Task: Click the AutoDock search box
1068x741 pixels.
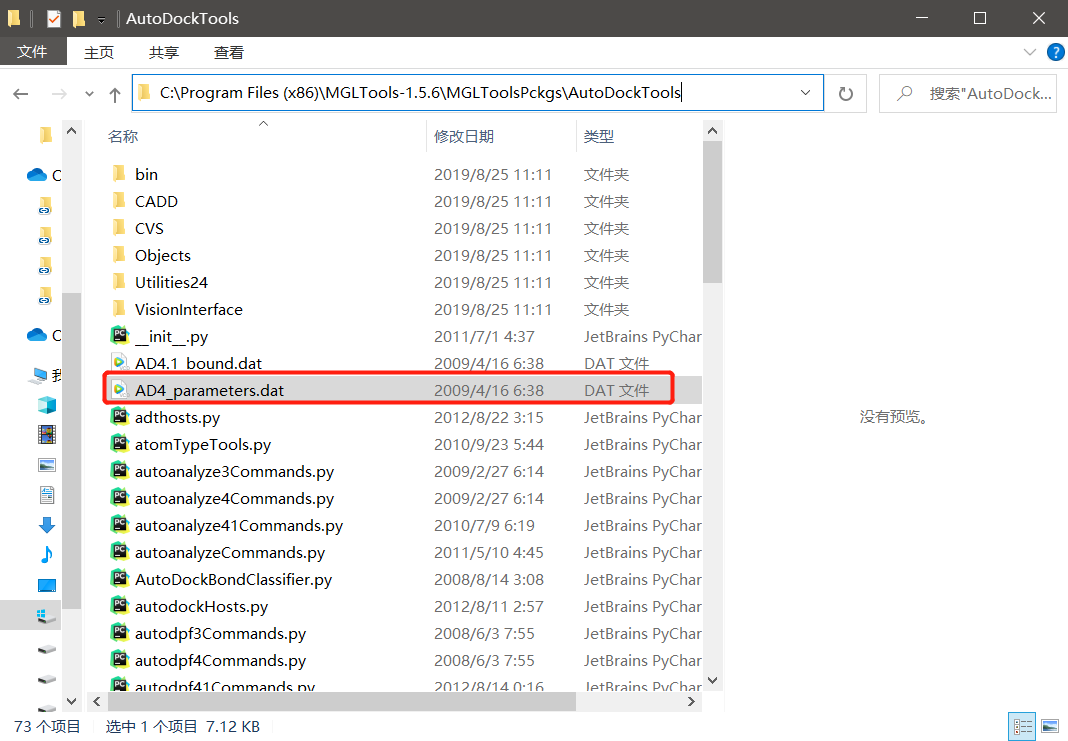Action: pos(968,93)
